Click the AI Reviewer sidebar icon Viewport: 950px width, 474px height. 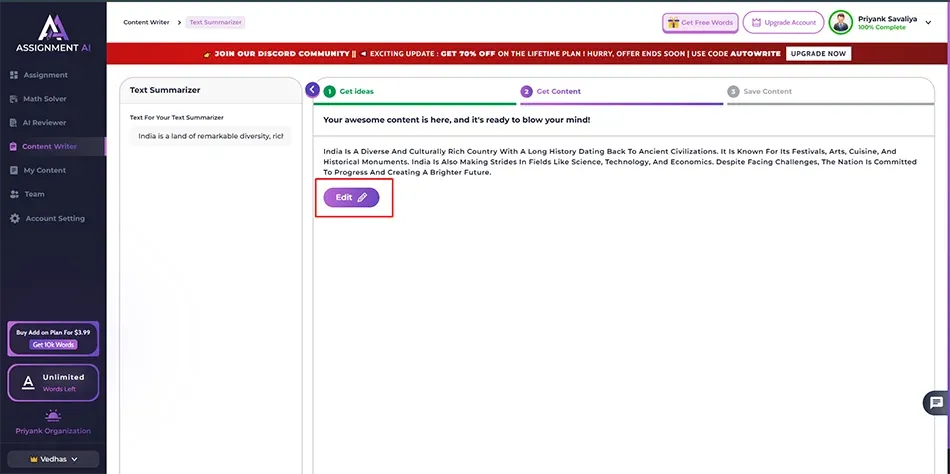click(x=14, y=123)
